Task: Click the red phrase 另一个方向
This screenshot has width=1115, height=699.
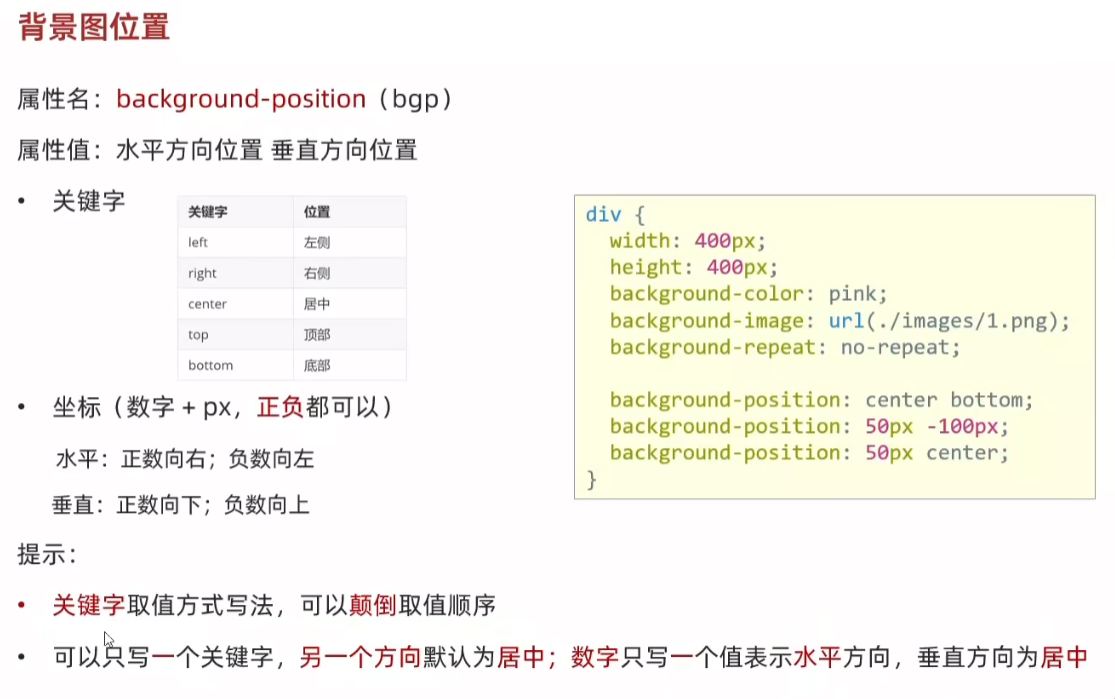Action: coord(361,656)
